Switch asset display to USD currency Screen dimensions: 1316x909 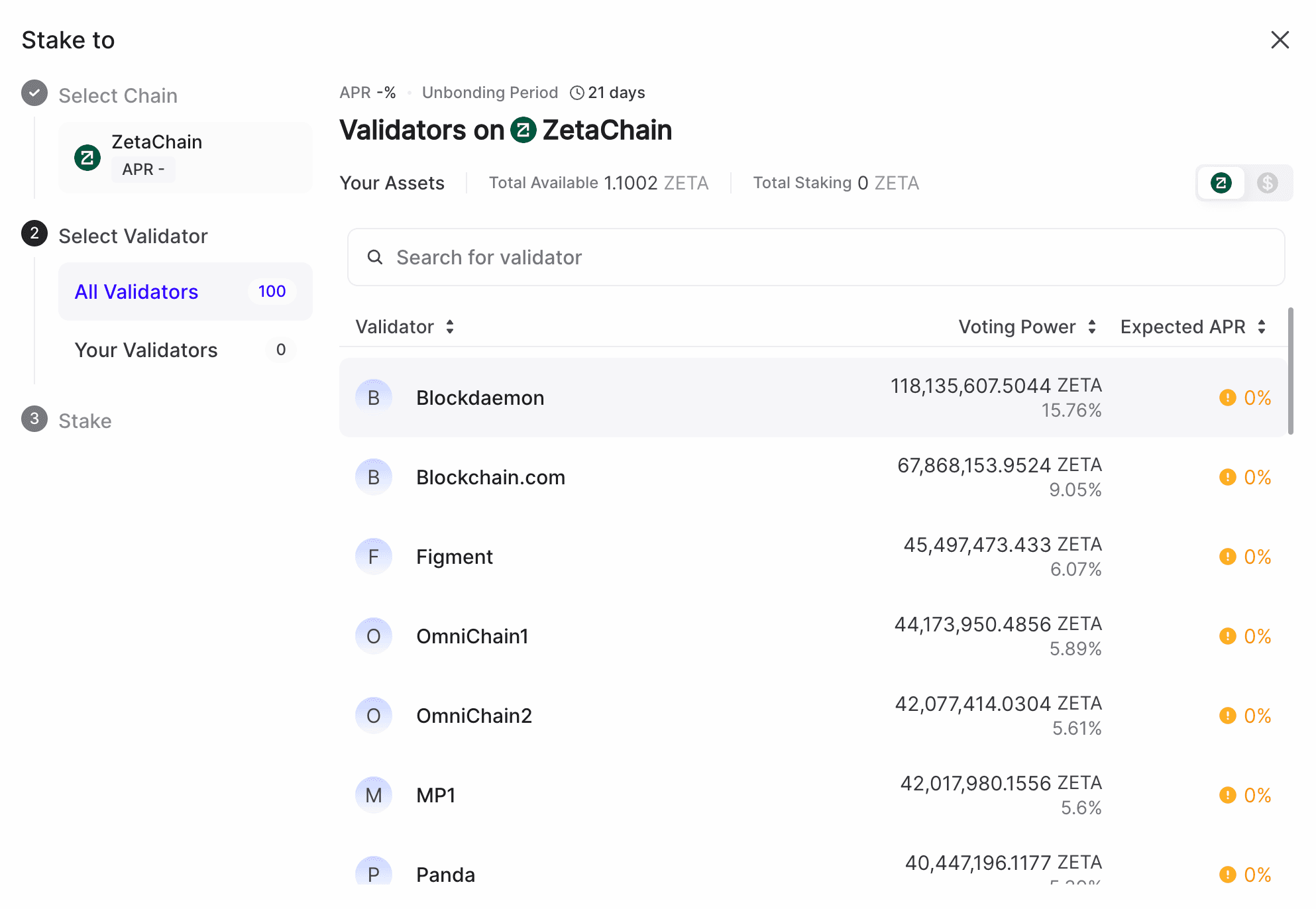pyautogui.click(x=1268, y=183)
